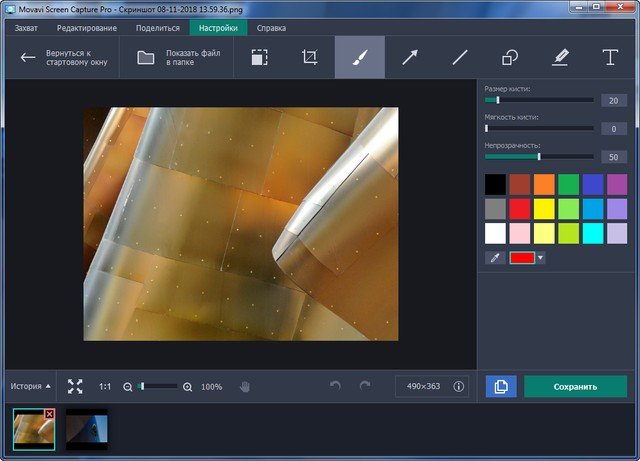The image size is (640, 461).
Task: Select the Crop tool
Action: [x=309, y=58]
